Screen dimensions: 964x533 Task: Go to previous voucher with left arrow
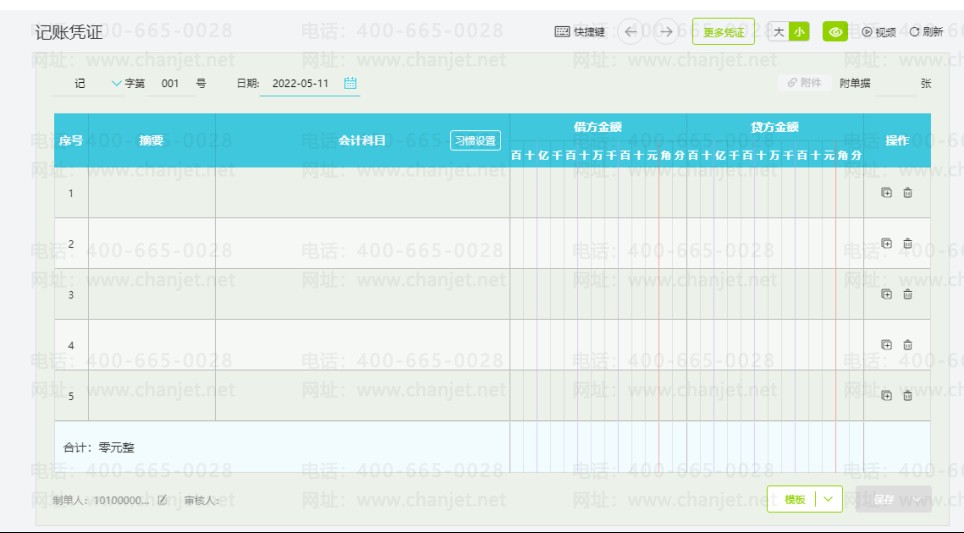(x=630, y=31)
